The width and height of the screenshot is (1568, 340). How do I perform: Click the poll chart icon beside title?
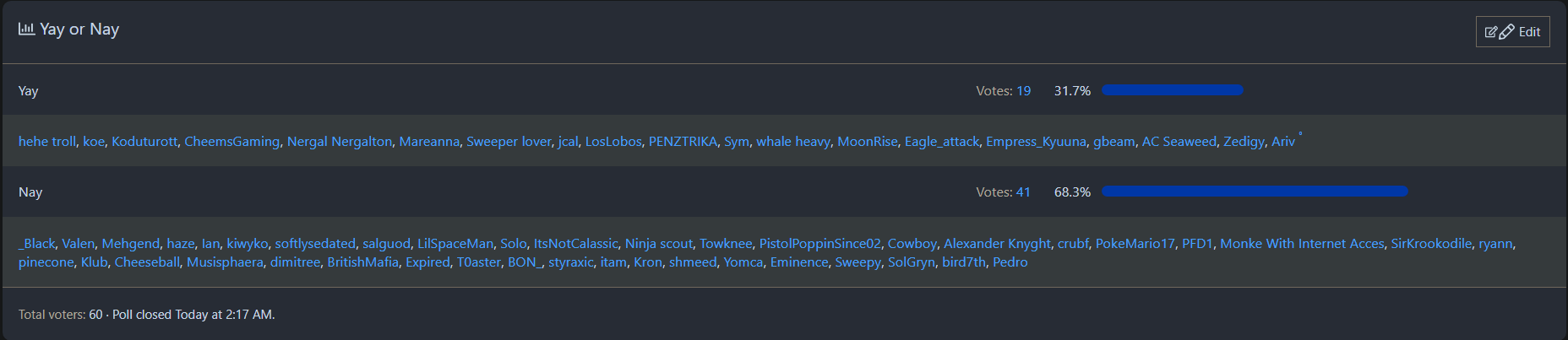tap(26, 29)
